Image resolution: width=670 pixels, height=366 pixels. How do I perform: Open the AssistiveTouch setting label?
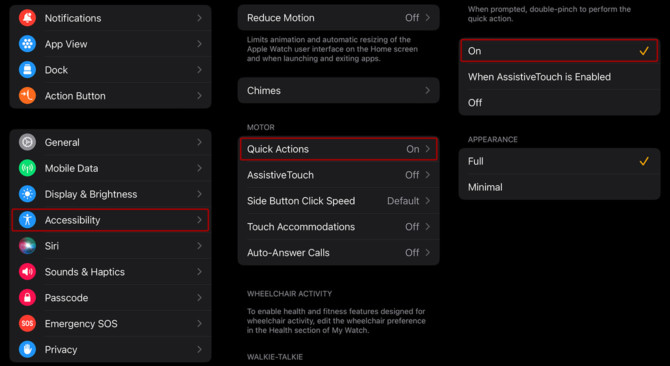[280, 175]
